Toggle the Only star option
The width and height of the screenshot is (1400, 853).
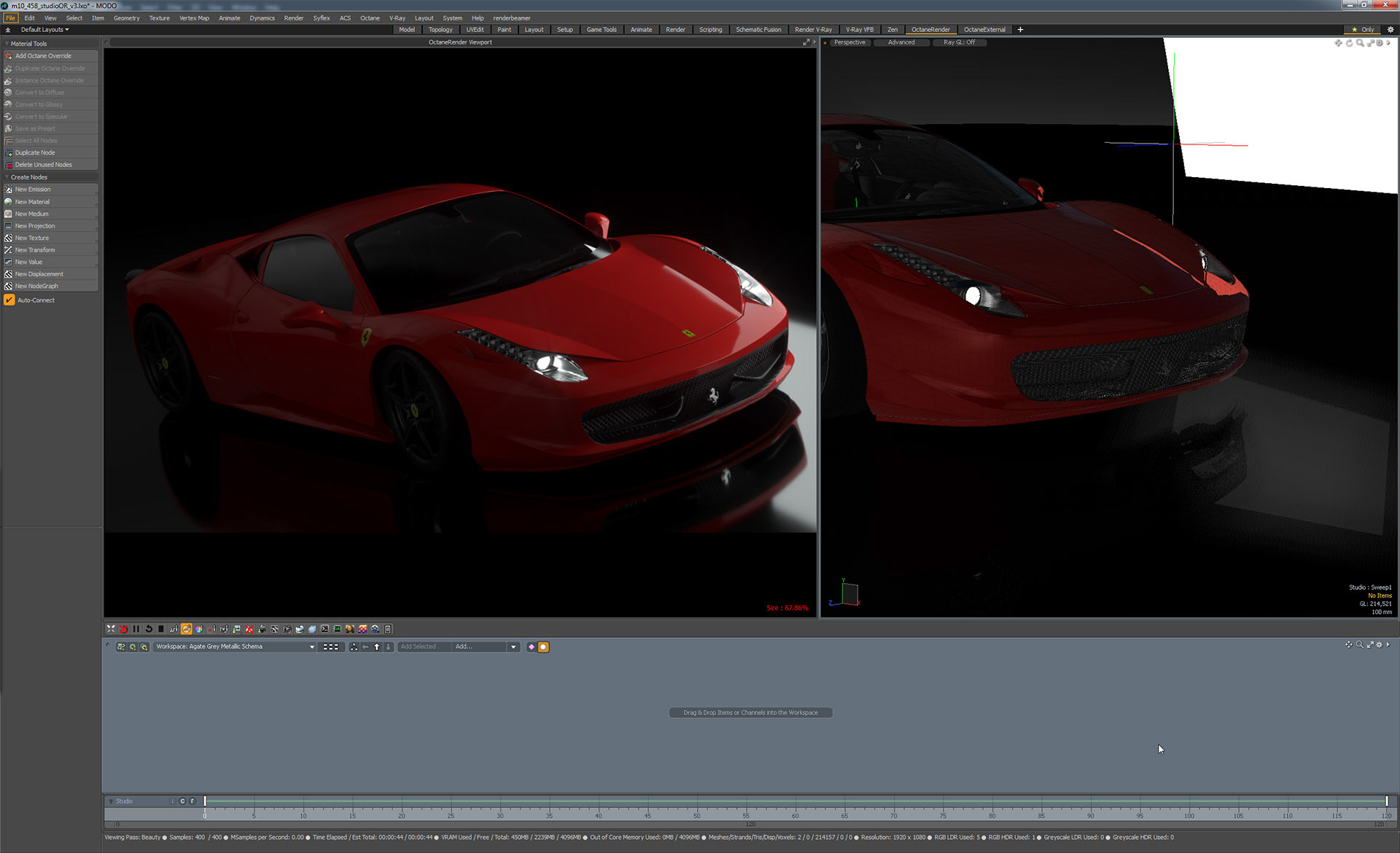tap(1362, 30)
